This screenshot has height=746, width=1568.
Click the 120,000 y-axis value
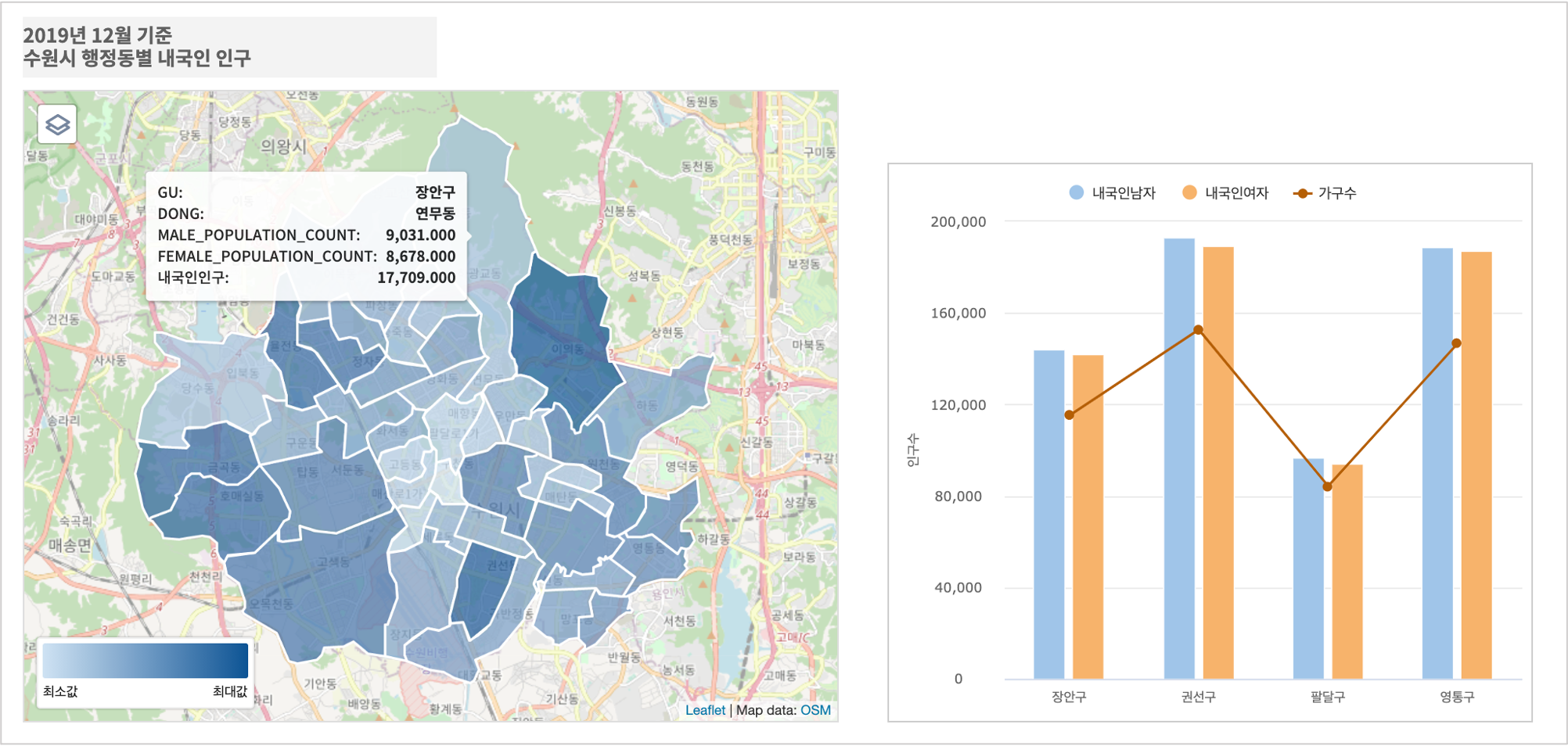click(x=958, y=405)
